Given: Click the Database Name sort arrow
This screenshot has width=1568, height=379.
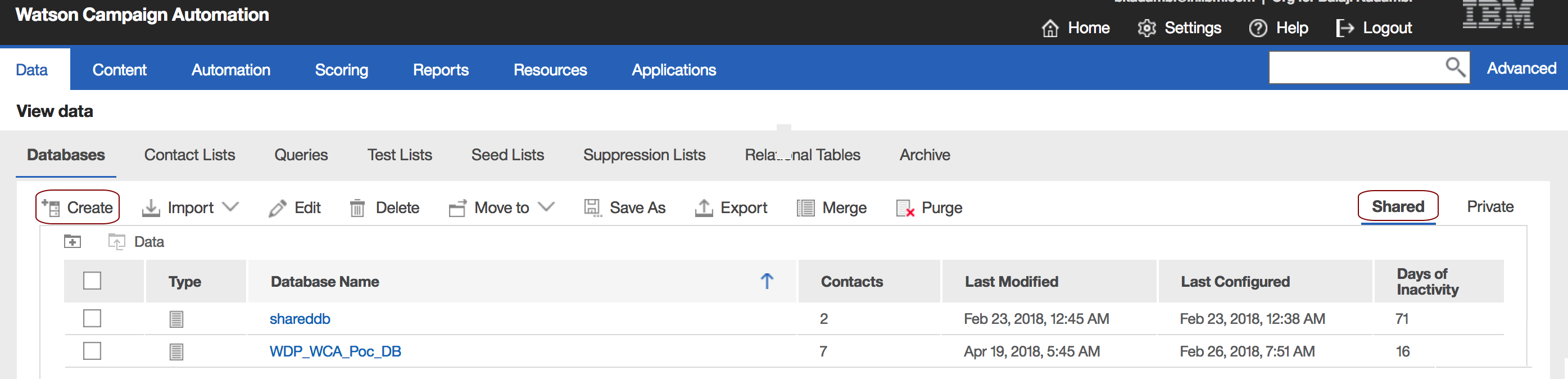Looking at the screenshot, I should tap(767, 281).
